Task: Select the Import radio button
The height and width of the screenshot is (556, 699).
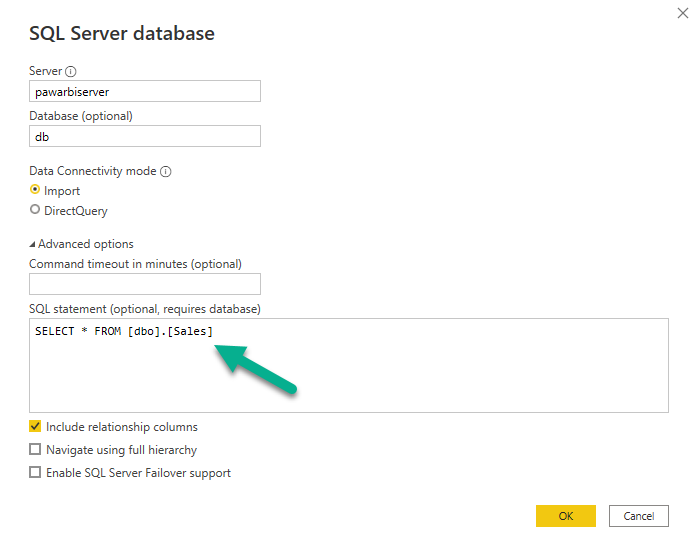Action: point(35,189)
